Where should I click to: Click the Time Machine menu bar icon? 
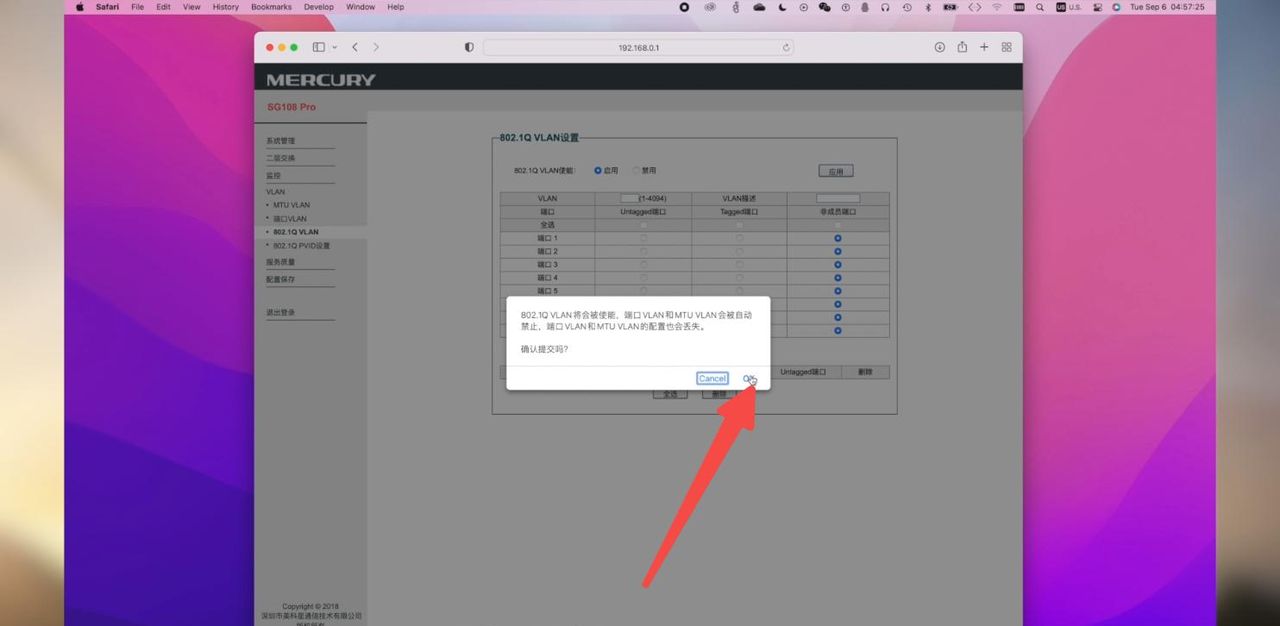pos(907,7)
